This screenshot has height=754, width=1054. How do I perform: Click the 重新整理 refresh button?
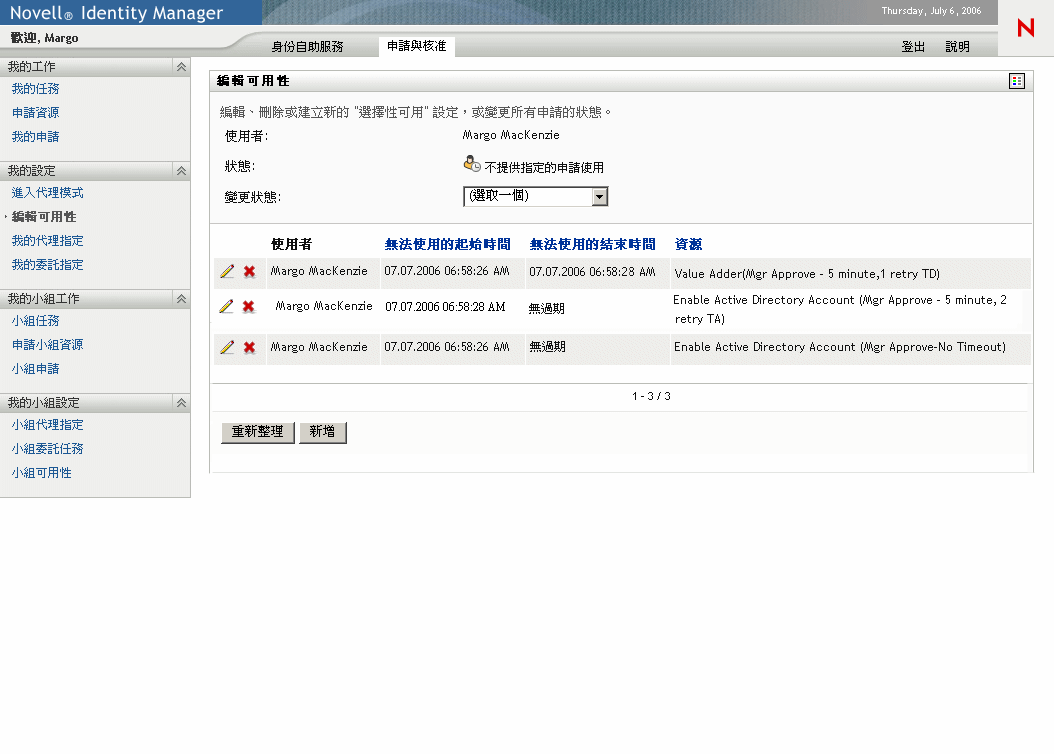[x=257, y=432]
